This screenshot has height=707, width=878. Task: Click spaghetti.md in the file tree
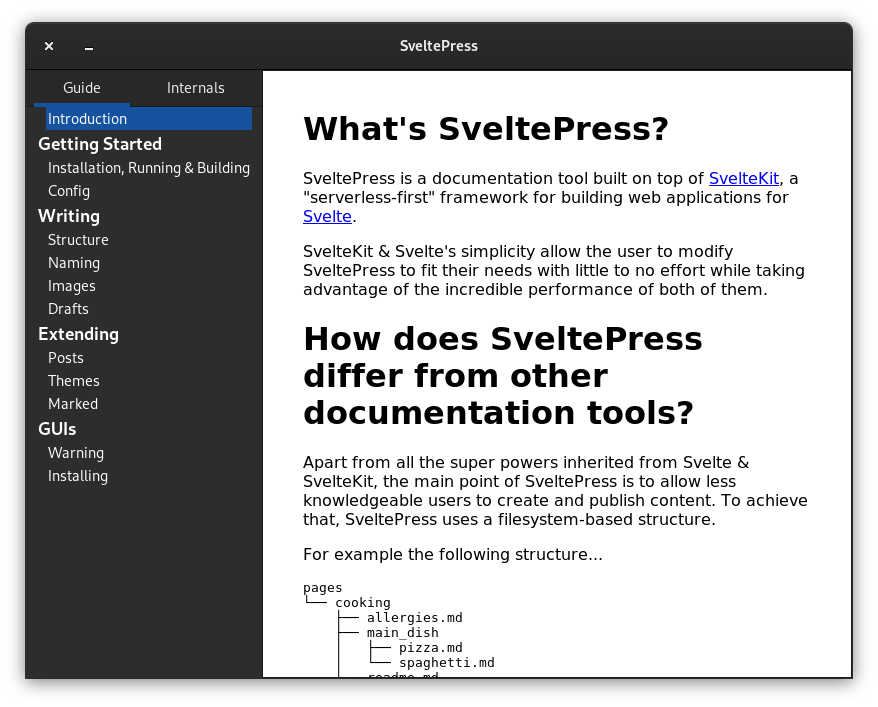446,663
